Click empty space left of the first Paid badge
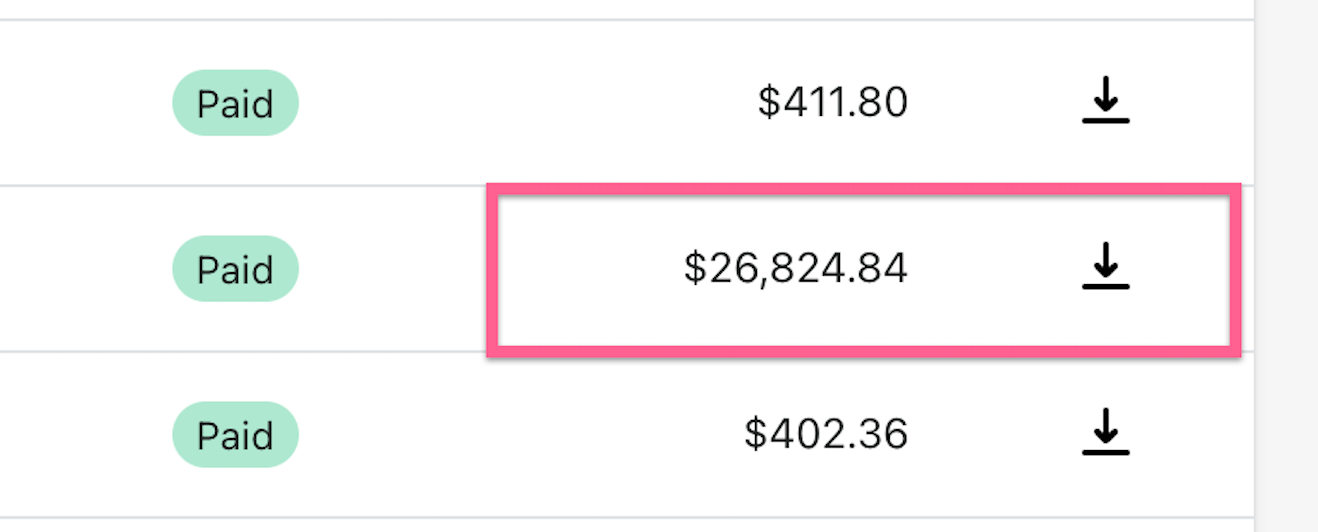The width and height of the screenshot is (1318, 532). click(85, 102)
